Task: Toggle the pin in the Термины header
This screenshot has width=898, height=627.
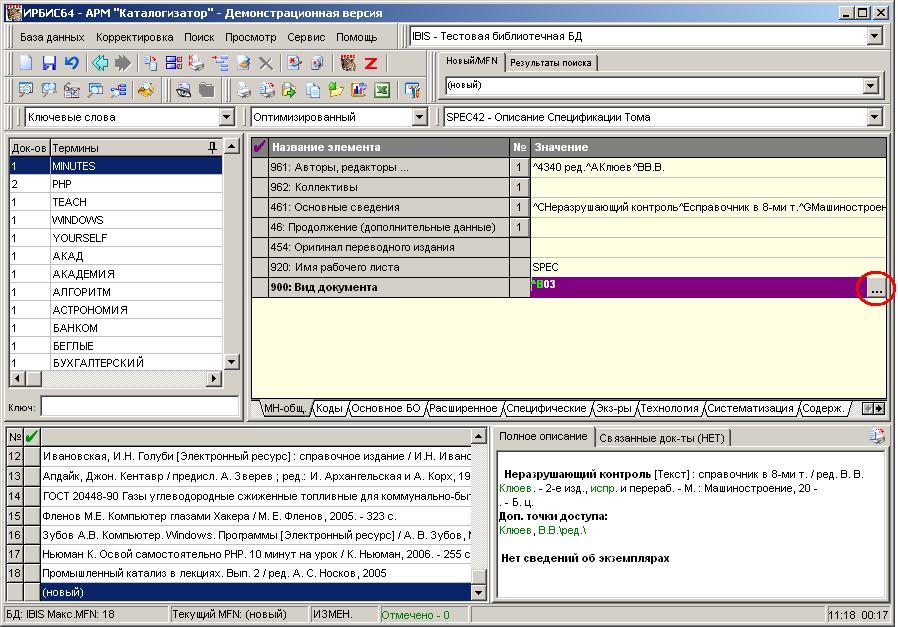Action: [212, 148]
